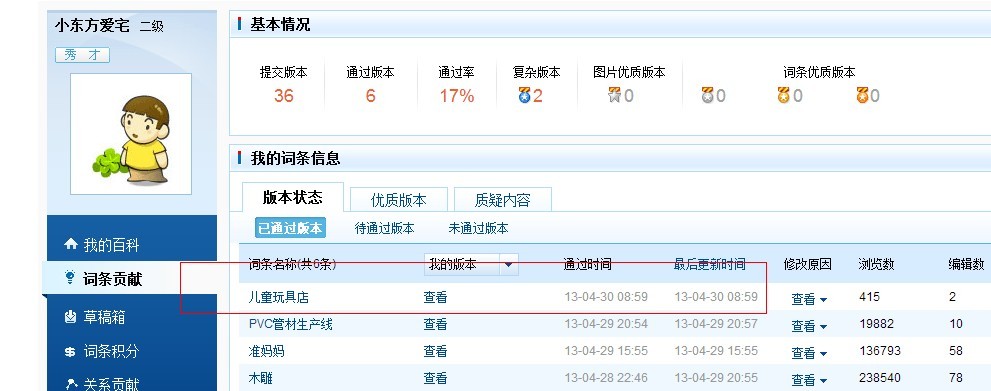Open 词条积分 in the sidebar
The width and height of the screenshot is (991, 391).
pos(111,352)
